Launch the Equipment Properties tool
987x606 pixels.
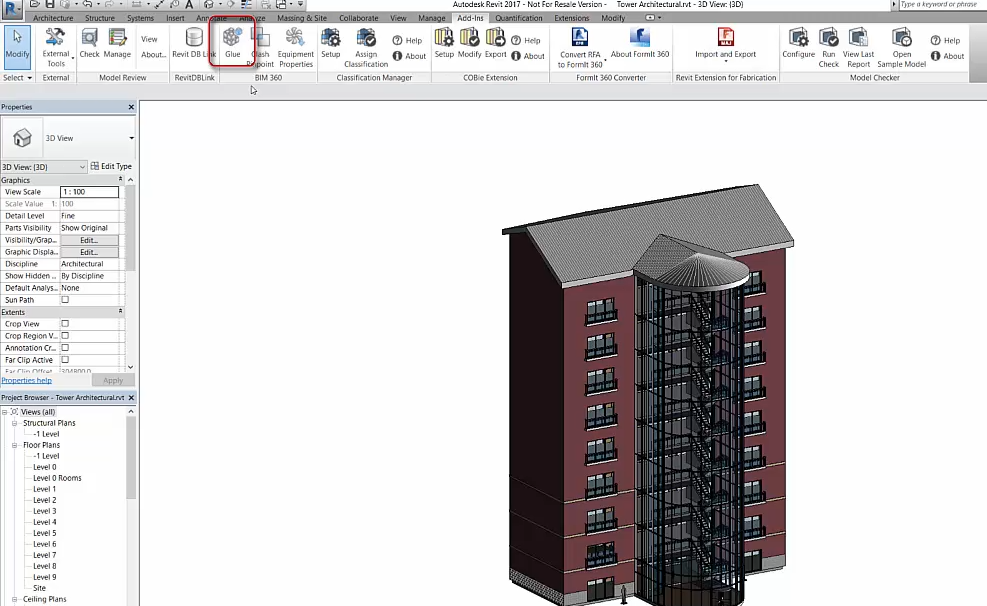295,47
